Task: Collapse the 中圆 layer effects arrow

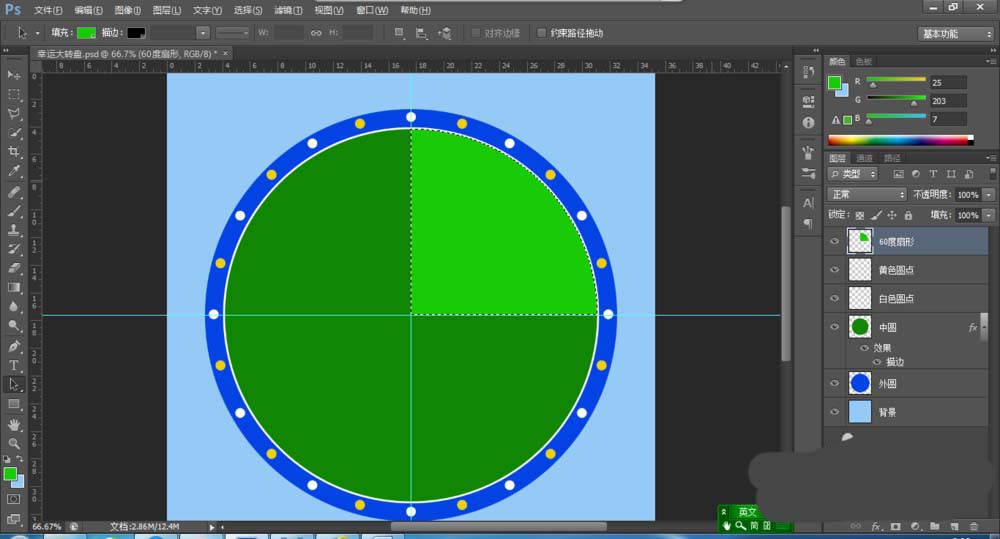Action: click(x=983, y=327)
